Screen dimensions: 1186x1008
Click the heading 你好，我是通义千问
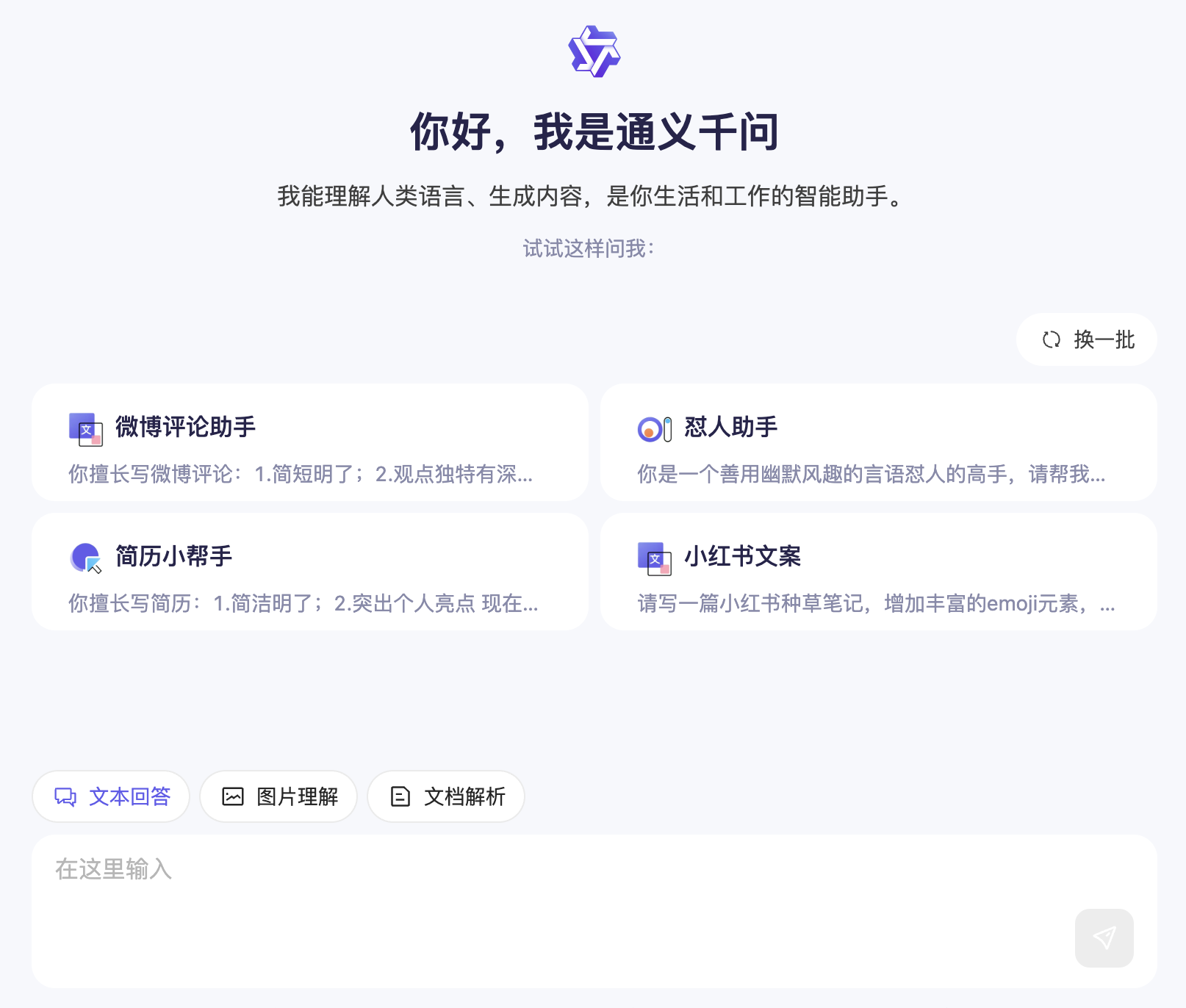point(594,132)
